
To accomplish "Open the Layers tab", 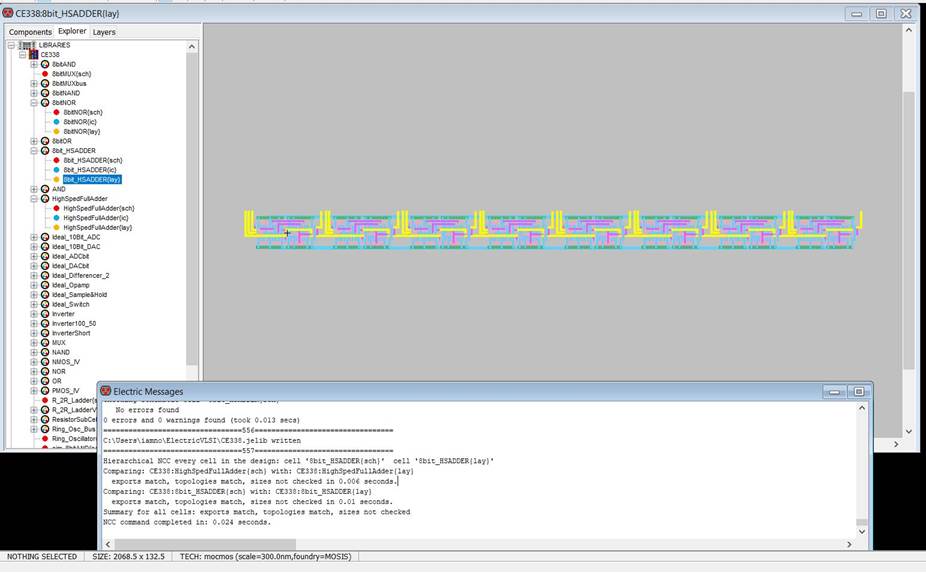I will [104, 32].
